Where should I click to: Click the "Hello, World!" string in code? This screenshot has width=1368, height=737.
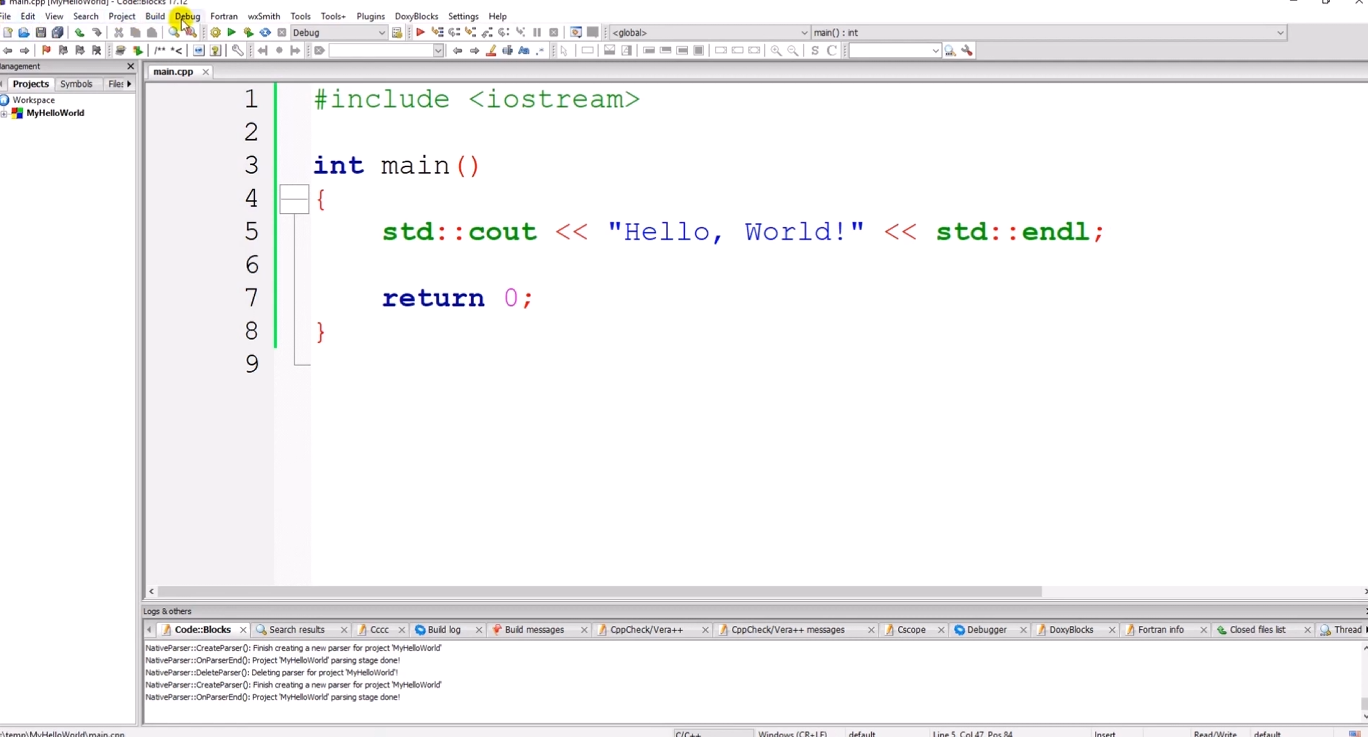736,232
